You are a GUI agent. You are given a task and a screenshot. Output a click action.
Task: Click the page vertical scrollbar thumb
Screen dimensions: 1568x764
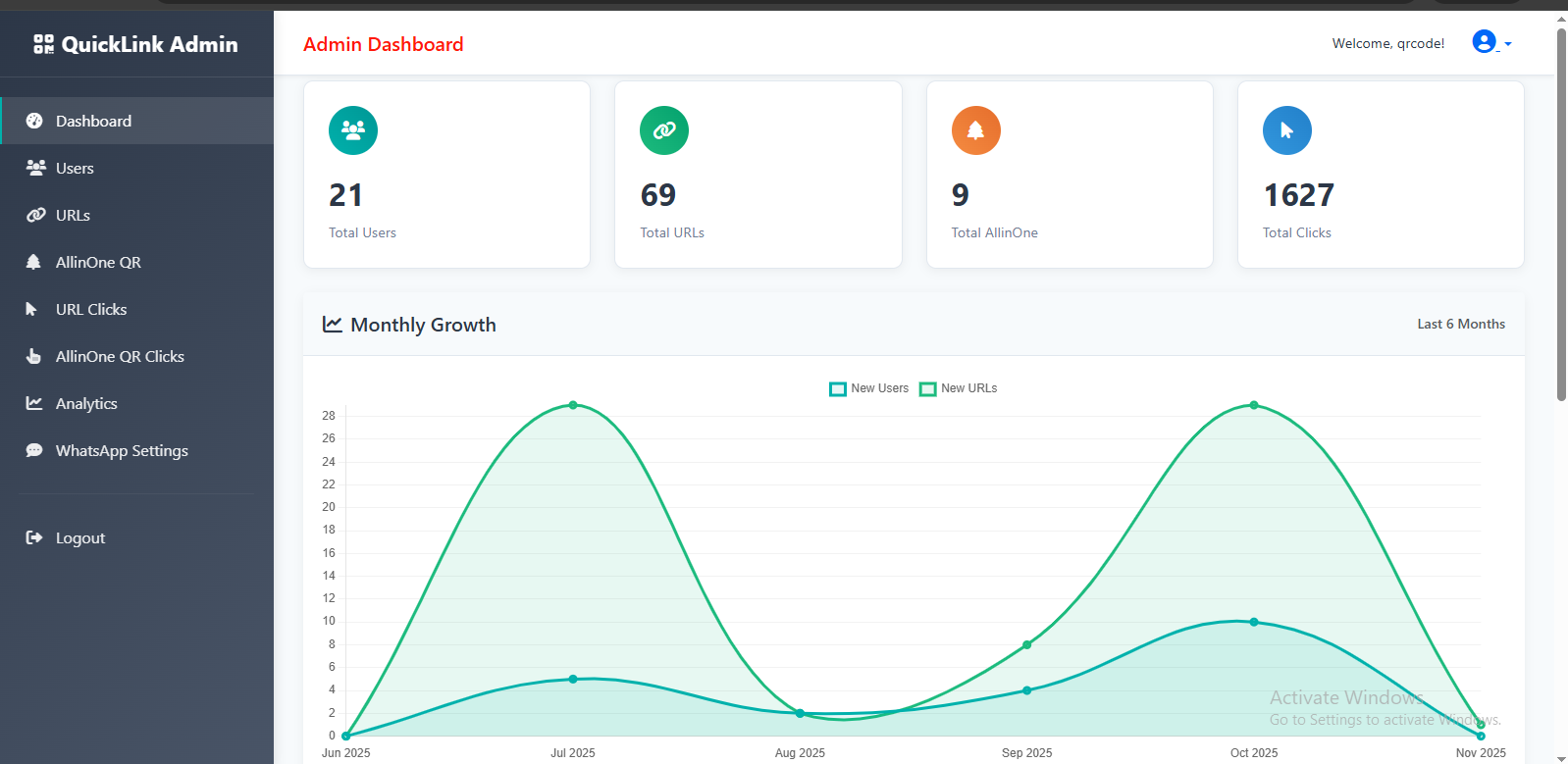coord(1560,216)
